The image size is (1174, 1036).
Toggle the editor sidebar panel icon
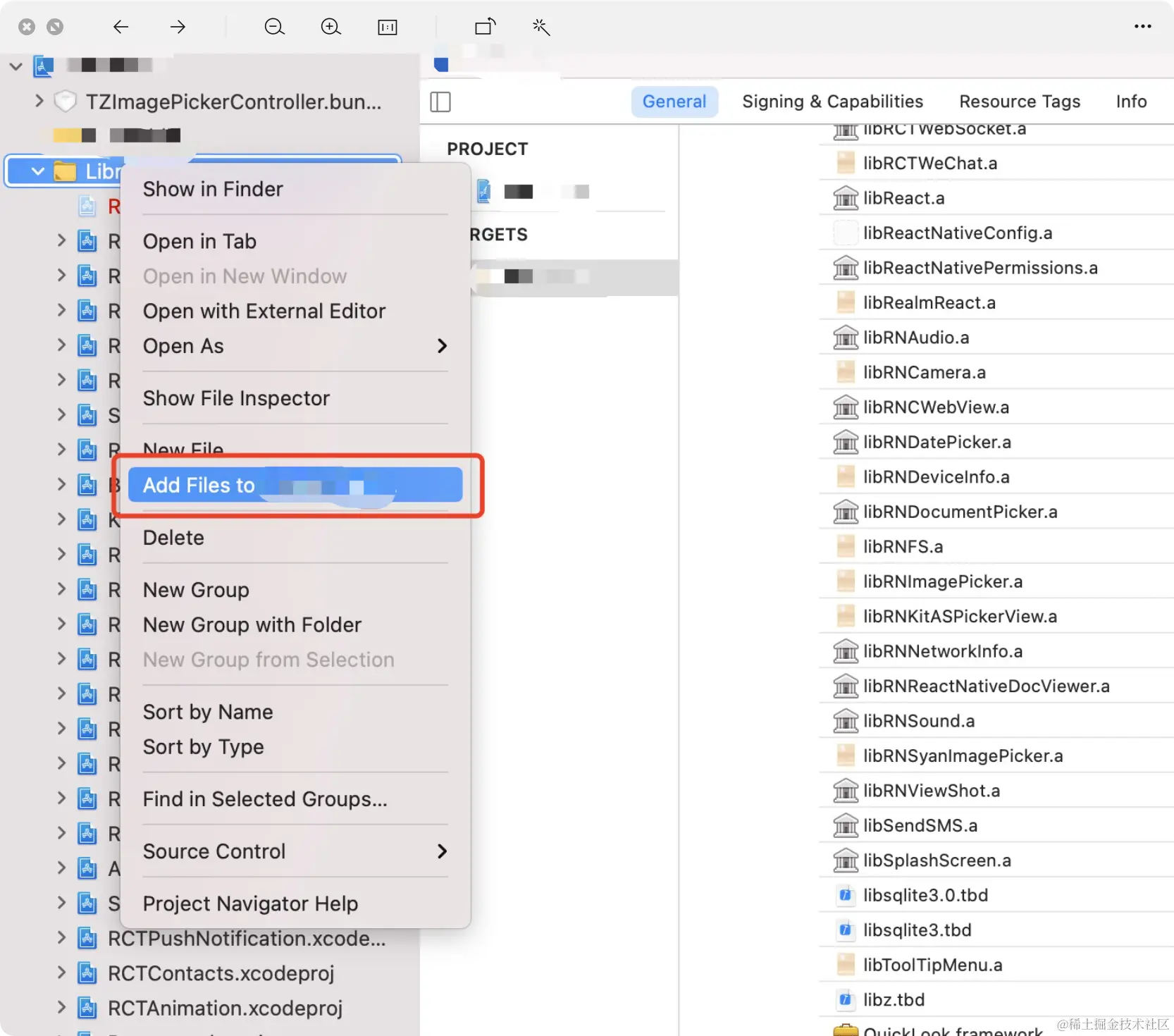pos(440,101)
